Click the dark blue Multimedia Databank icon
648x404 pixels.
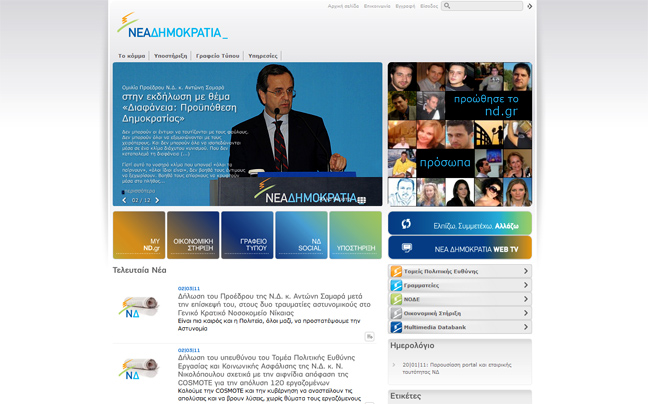pos(396,327)
